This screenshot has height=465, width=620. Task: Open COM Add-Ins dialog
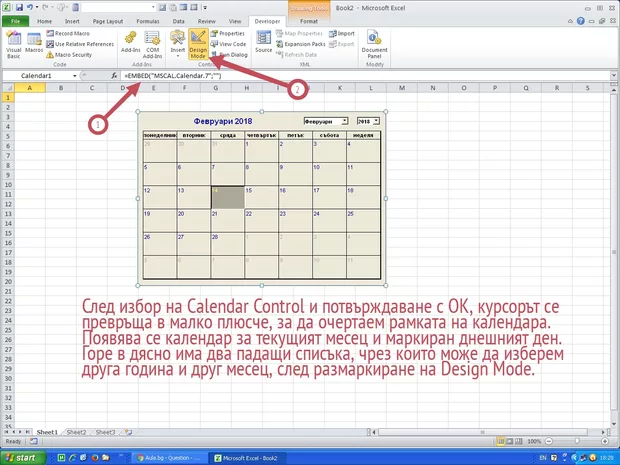click(153, 44)
